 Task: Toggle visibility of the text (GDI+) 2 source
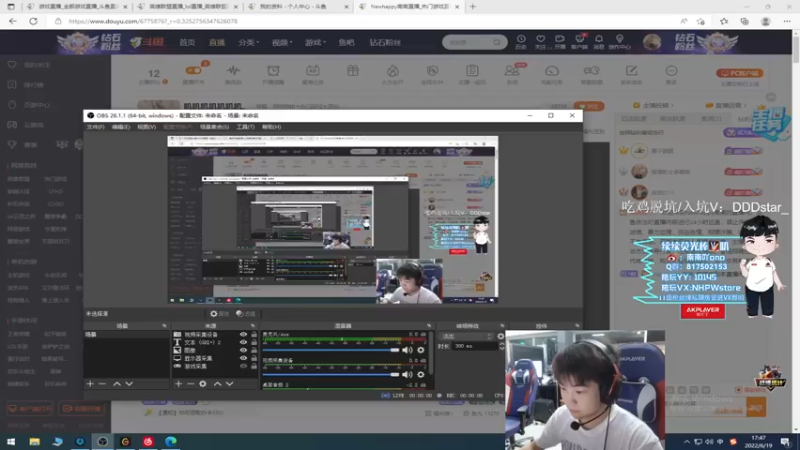[243, 342]
